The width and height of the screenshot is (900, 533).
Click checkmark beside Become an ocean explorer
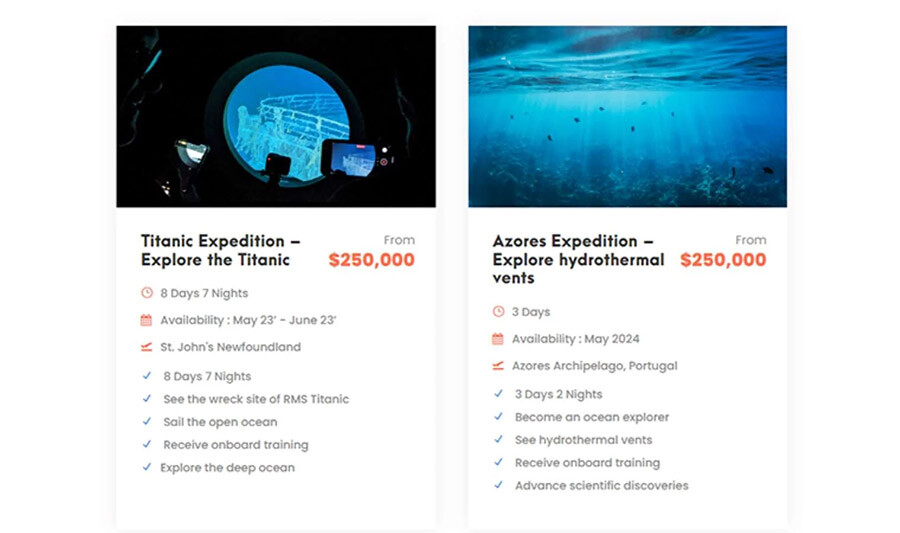498,417
